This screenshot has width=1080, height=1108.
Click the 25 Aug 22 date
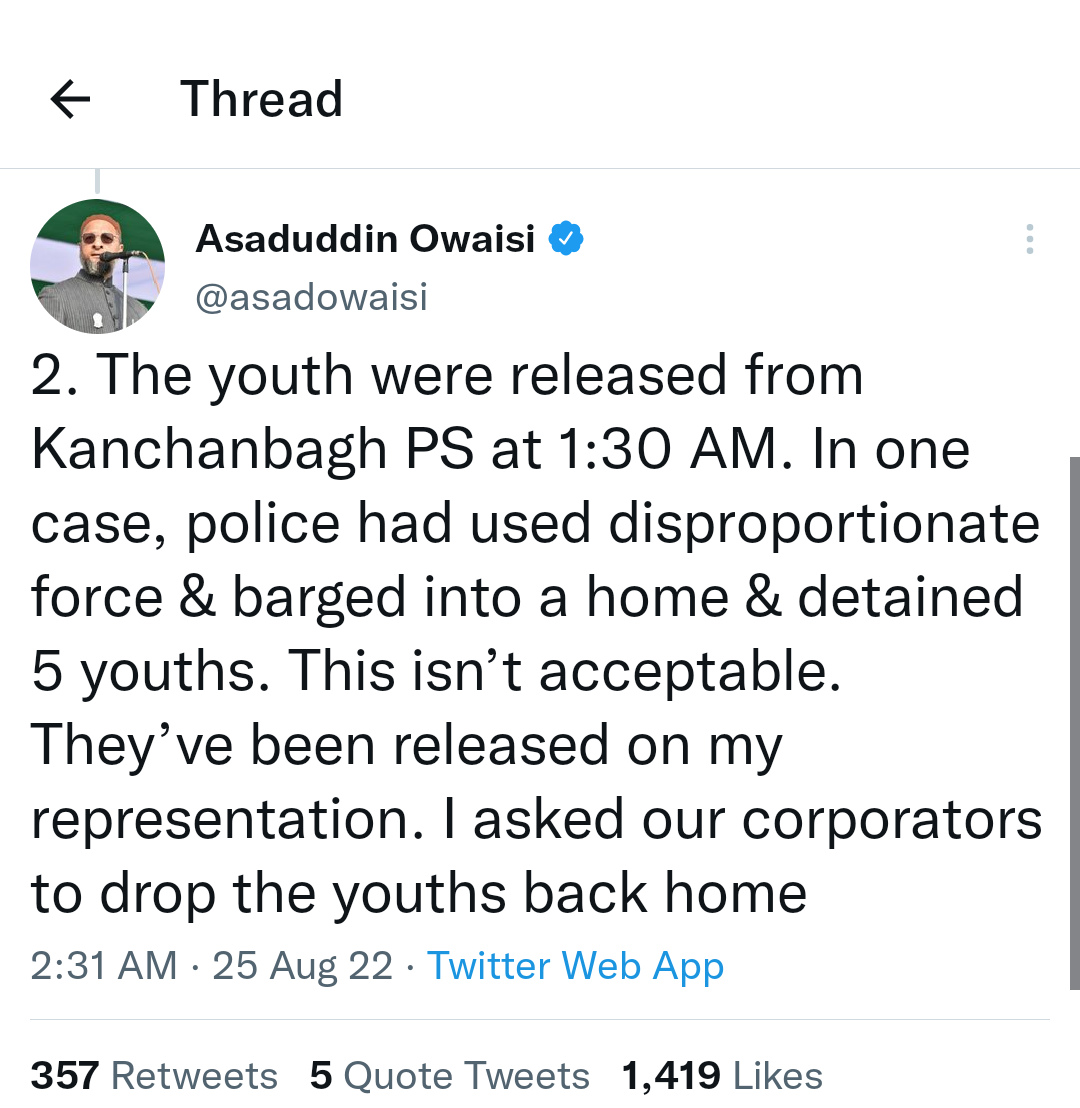click(x=302, y=966)
